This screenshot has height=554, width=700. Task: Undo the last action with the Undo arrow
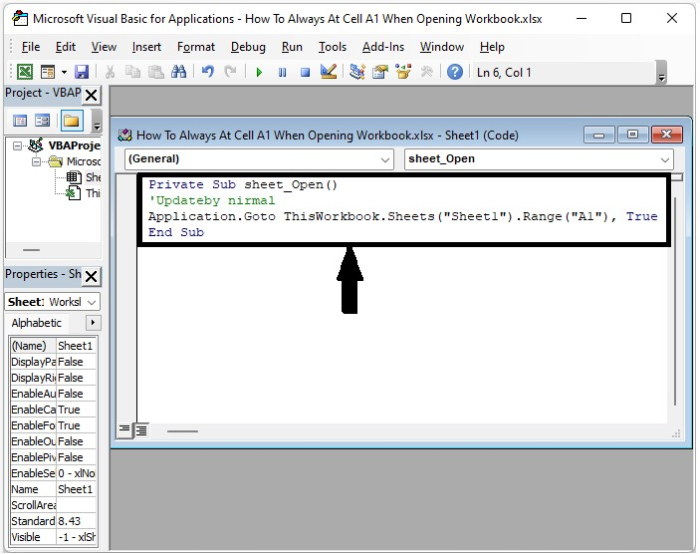pyautogui.click(x=208, y=72)
